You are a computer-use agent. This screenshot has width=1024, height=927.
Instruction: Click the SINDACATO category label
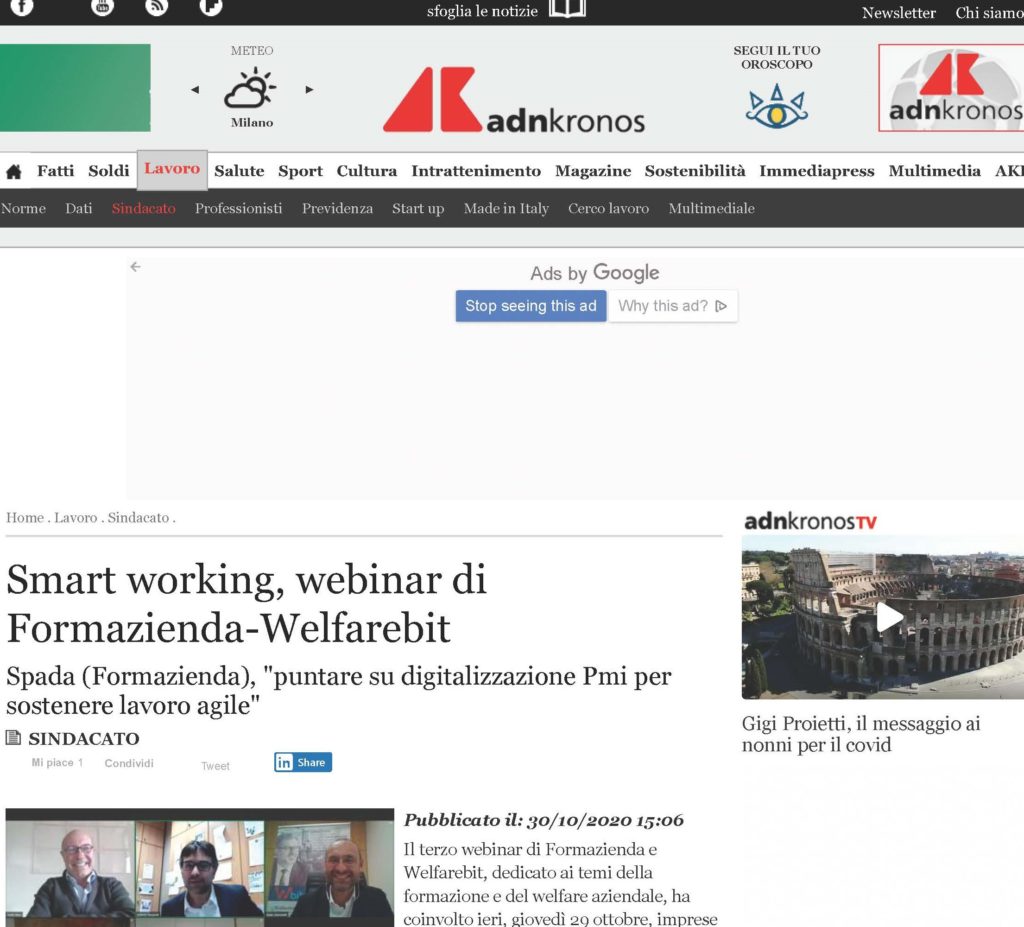point(84,739)
